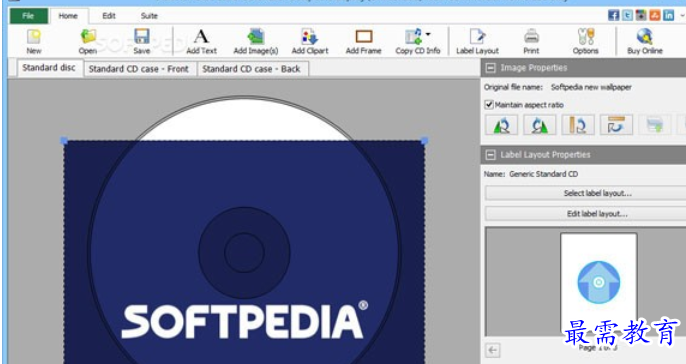Viewport: 686px width, 364px height.
Task: Open the Options settings icon
Action: (585, 42)
